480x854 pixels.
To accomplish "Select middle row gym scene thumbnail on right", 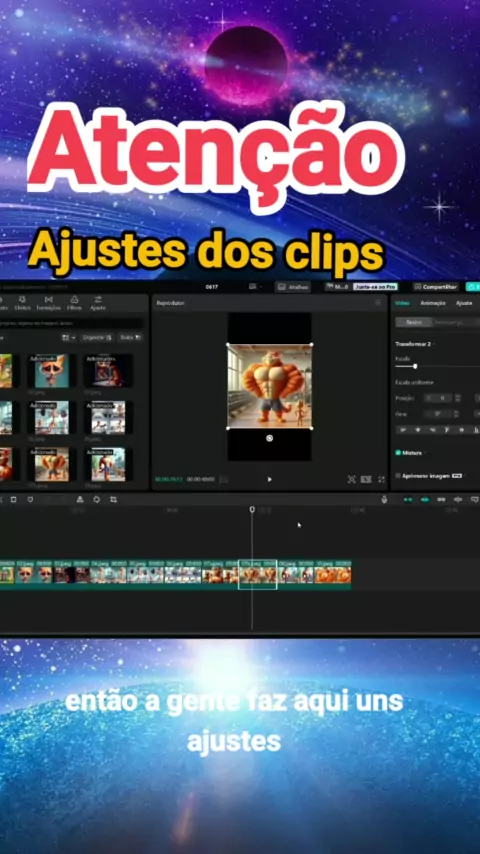I will coord(108,418).
